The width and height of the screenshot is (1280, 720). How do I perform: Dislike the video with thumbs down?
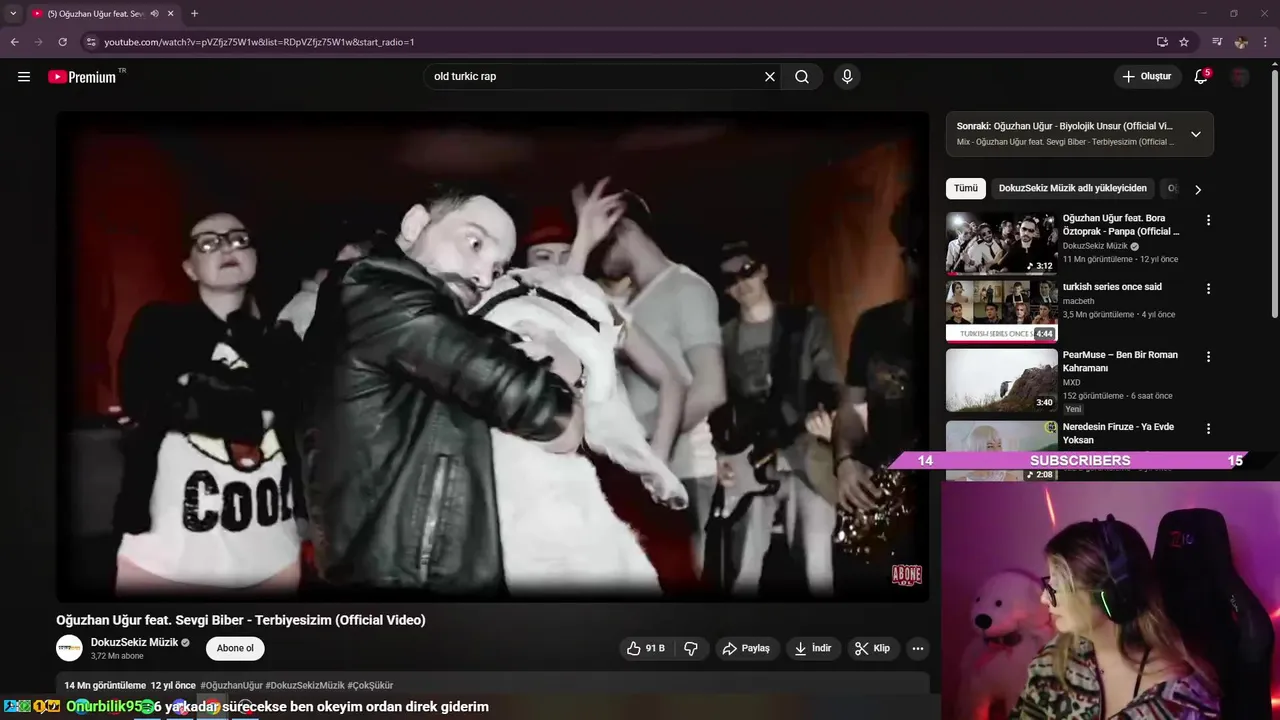point(691,648)
